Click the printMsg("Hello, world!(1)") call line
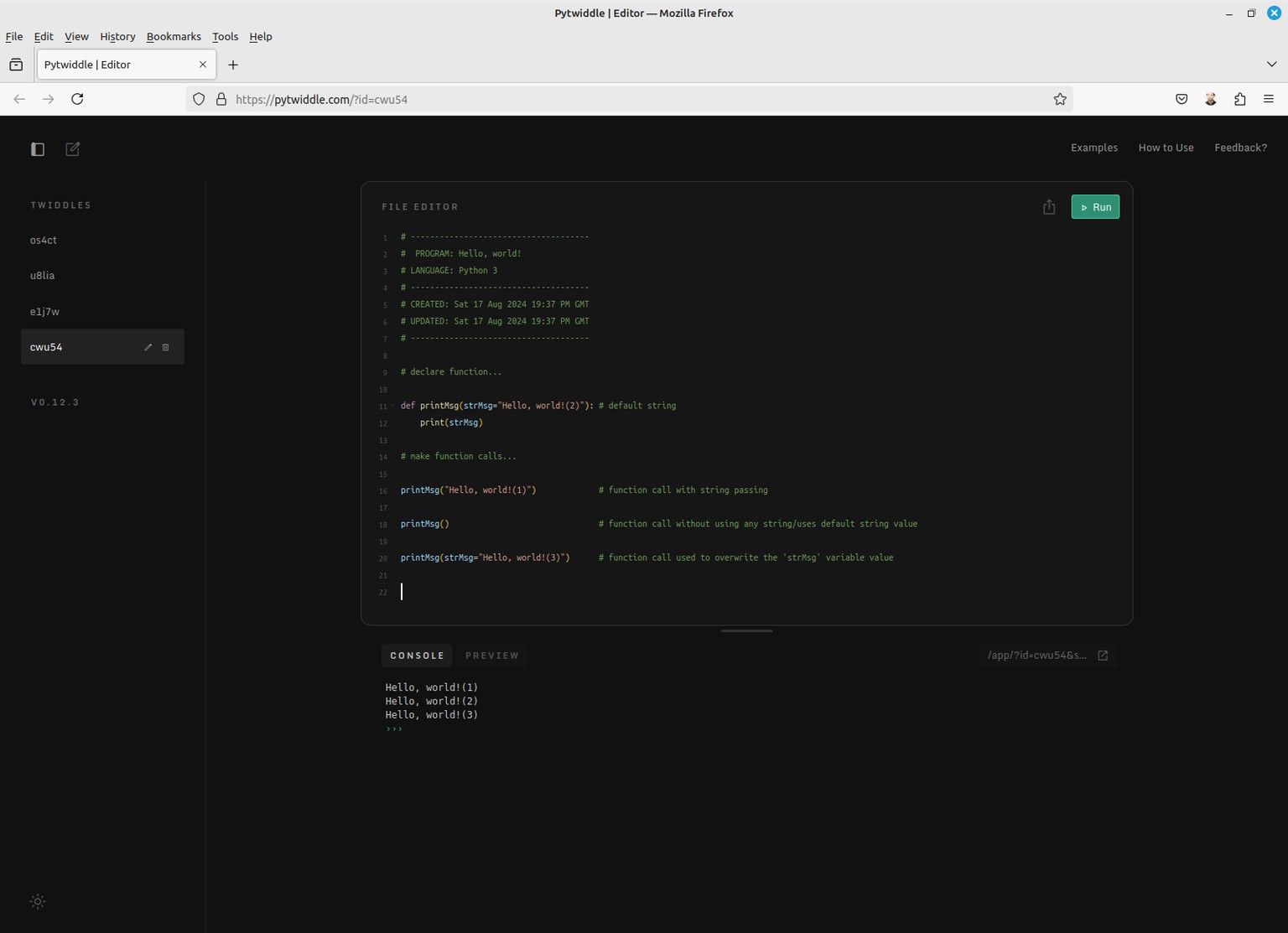 tap(468, 490)
